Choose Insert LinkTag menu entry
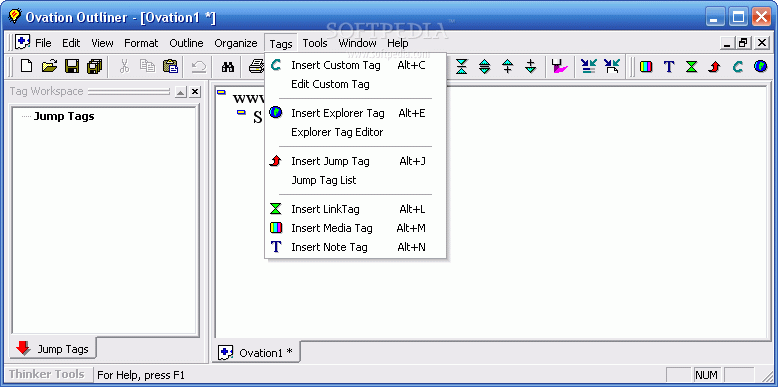The image size is (778, 387). click(x=356, y=209)
